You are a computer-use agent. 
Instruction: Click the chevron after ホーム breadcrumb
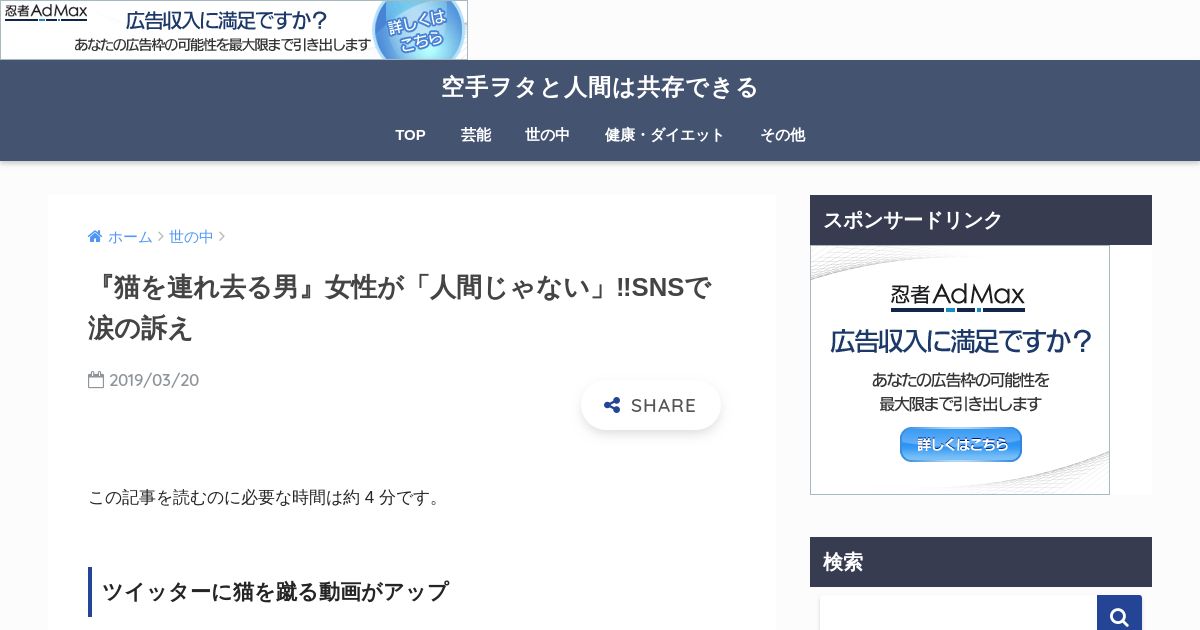(160, 237)
